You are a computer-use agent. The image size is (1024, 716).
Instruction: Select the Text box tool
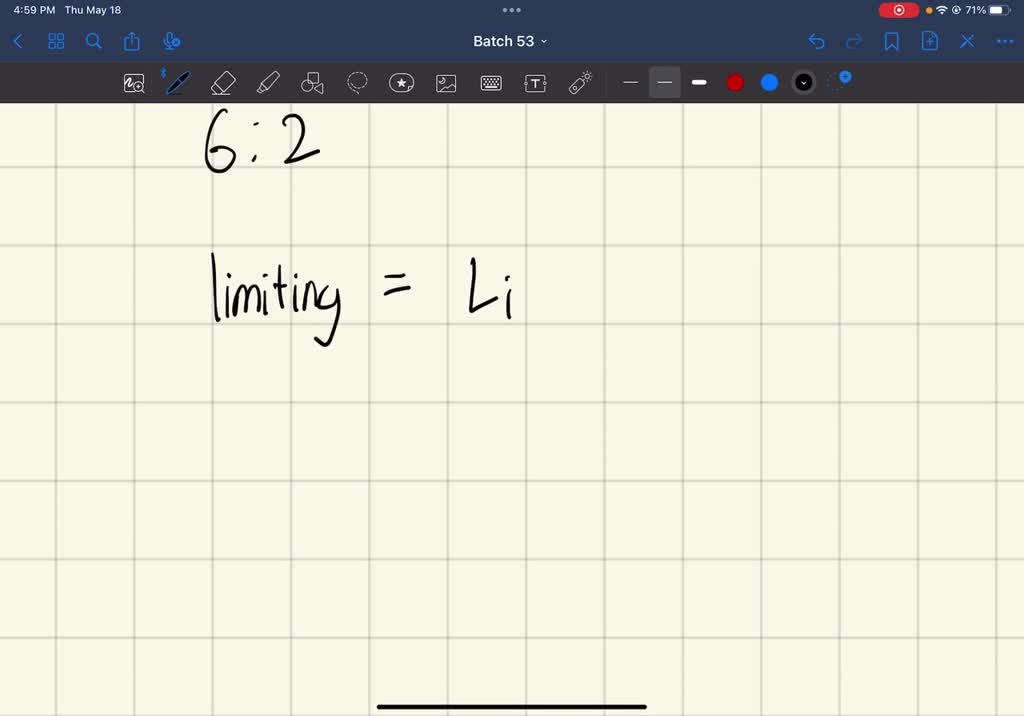[536, 83]
